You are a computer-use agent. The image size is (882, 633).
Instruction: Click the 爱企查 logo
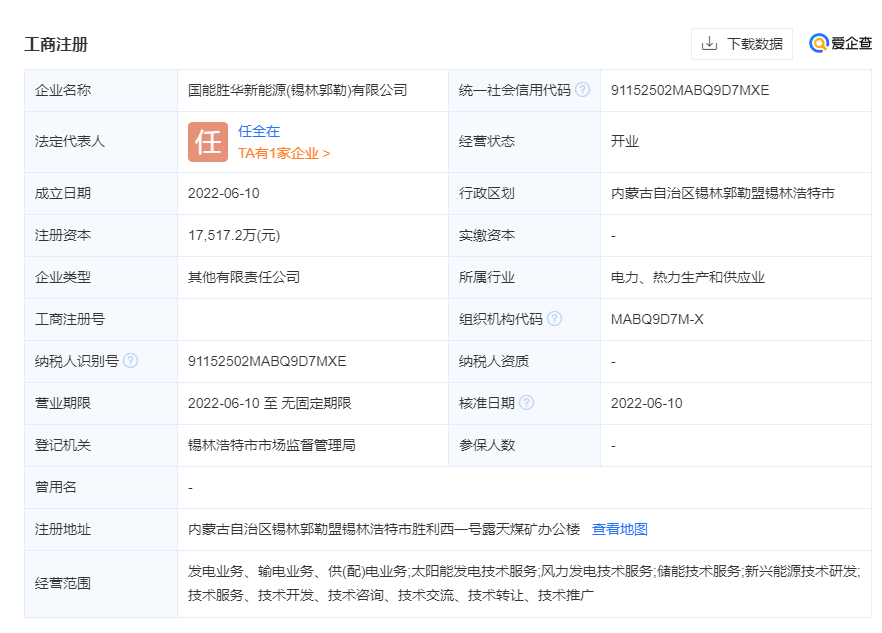tap(840, 44)
